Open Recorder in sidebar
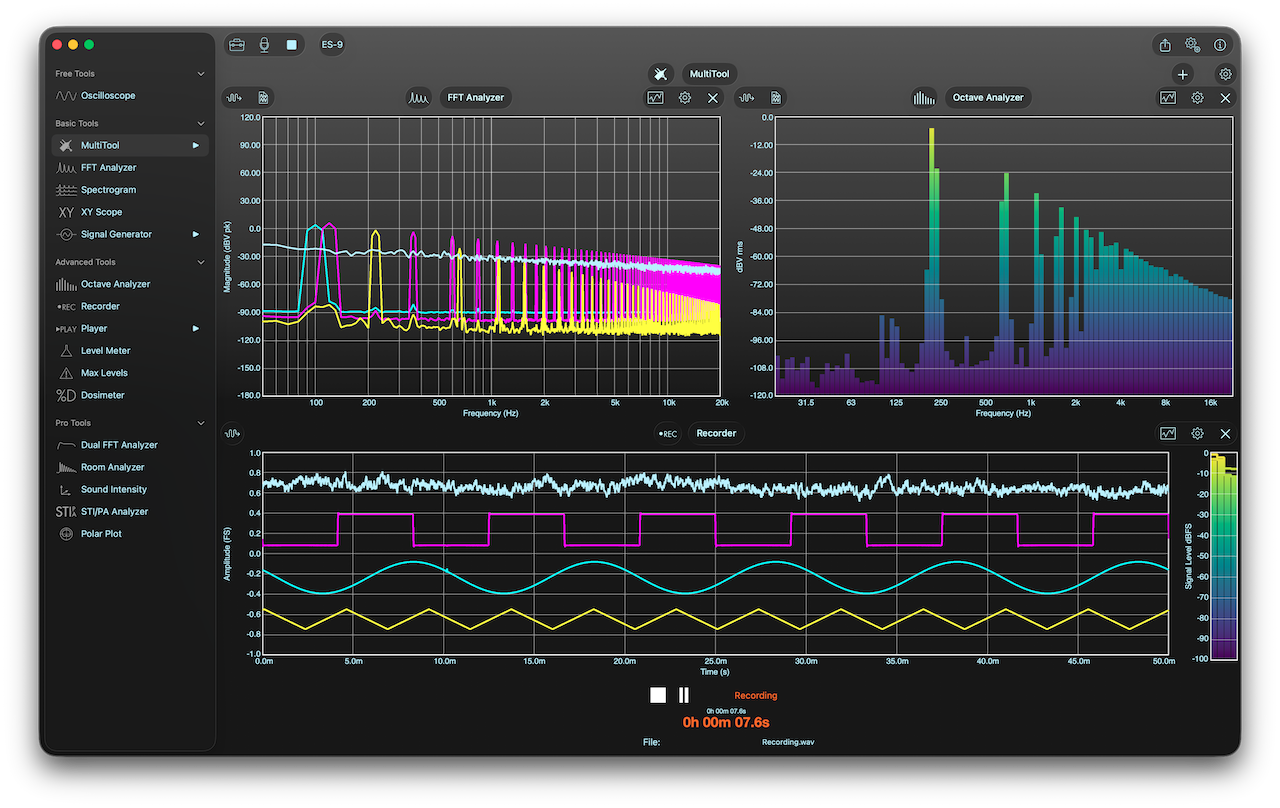The image size is (1280, 808). [130, 306]
